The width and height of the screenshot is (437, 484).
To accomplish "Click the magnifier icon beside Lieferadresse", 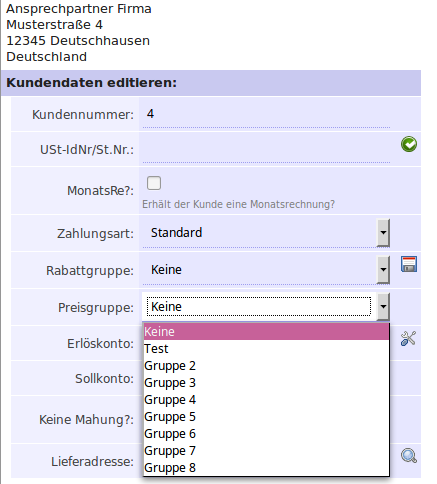I will [x=409, y=456].
